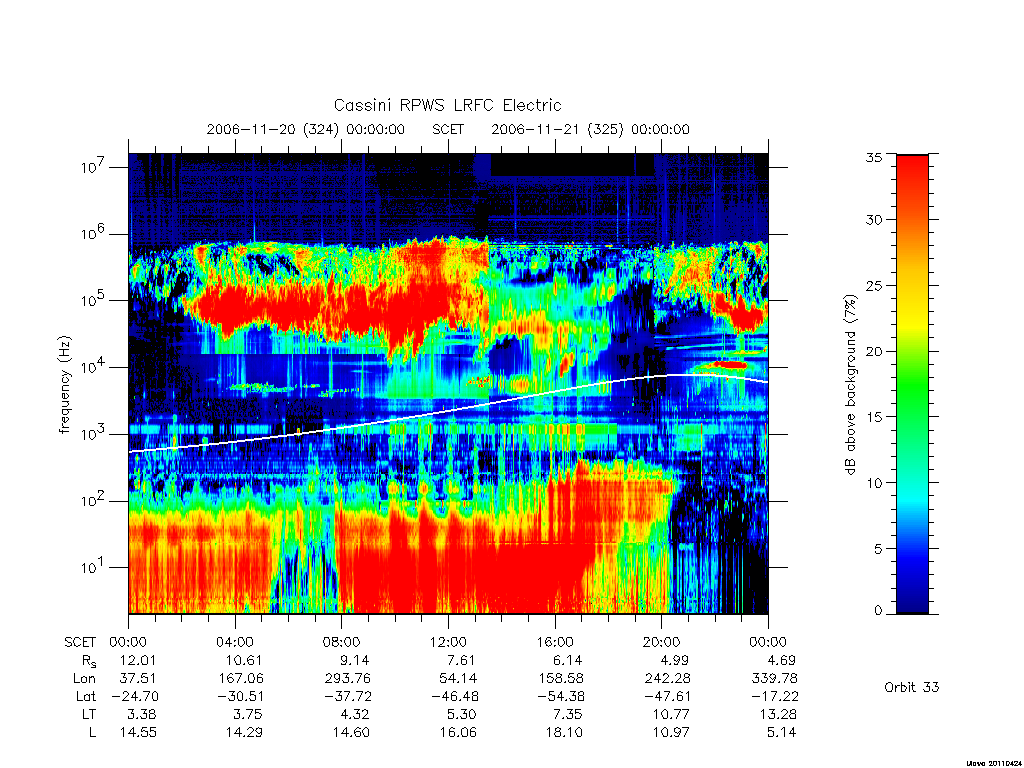Click the vertical color scale bar

(x=912, y=384)
